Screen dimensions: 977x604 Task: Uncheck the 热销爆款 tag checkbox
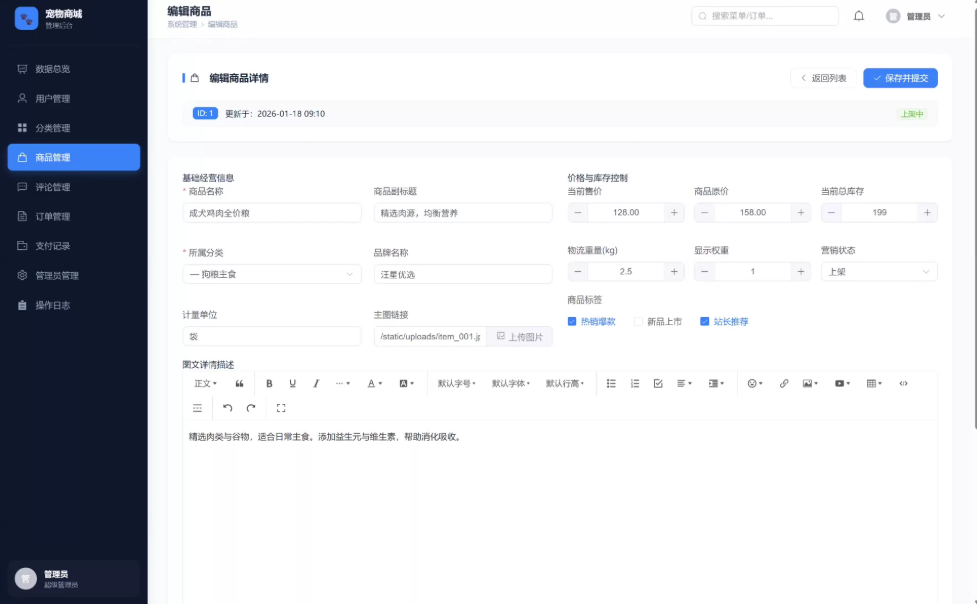[572, 322]
